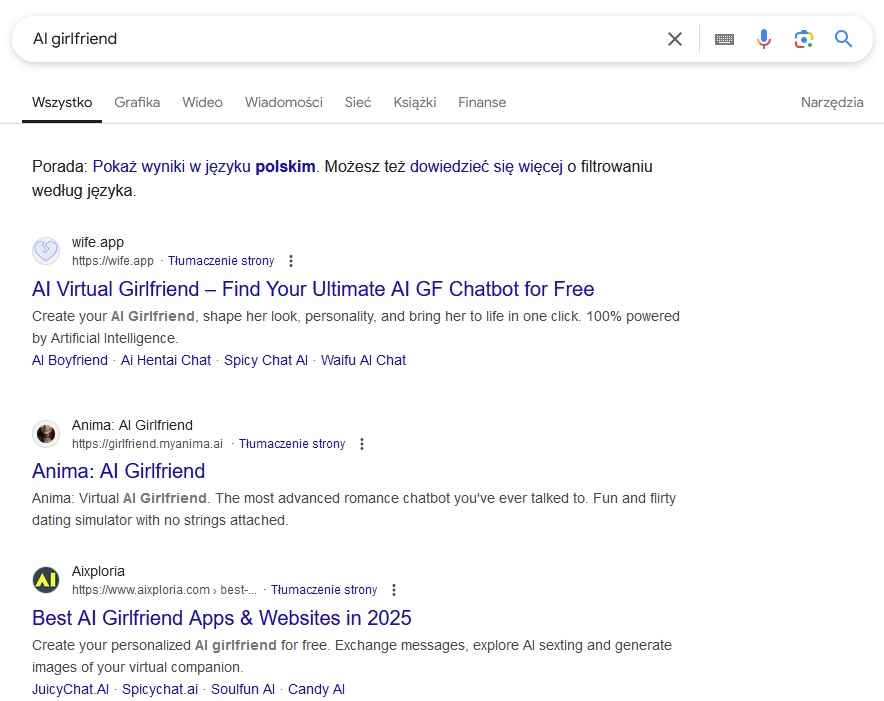This screenshot has height=701, width=884.
Task: Click the Aixploria AI favicon
Action: pos(46,580)
